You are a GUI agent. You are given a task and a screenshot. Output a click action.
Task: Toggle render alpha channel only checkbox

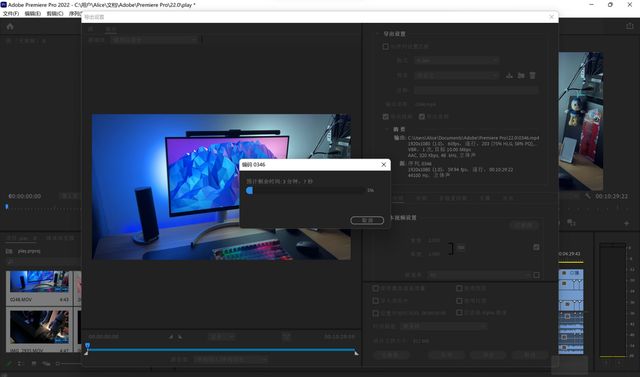tap(459, 313)
